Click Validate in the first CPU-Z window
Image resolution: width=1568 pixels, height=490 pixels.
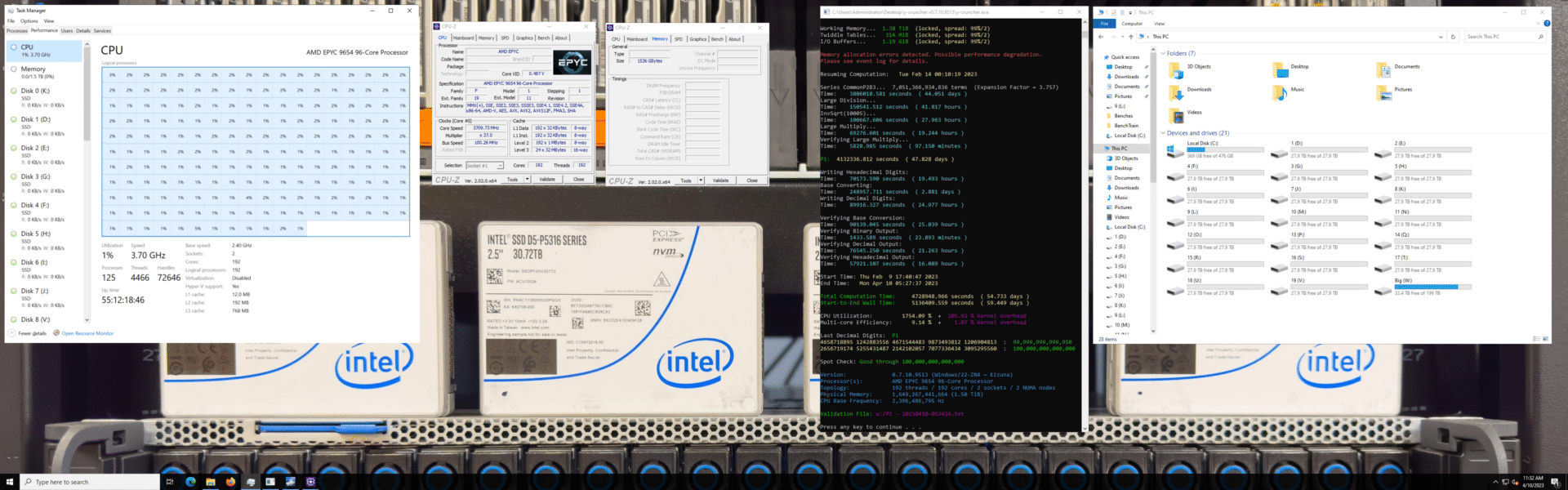547,180
